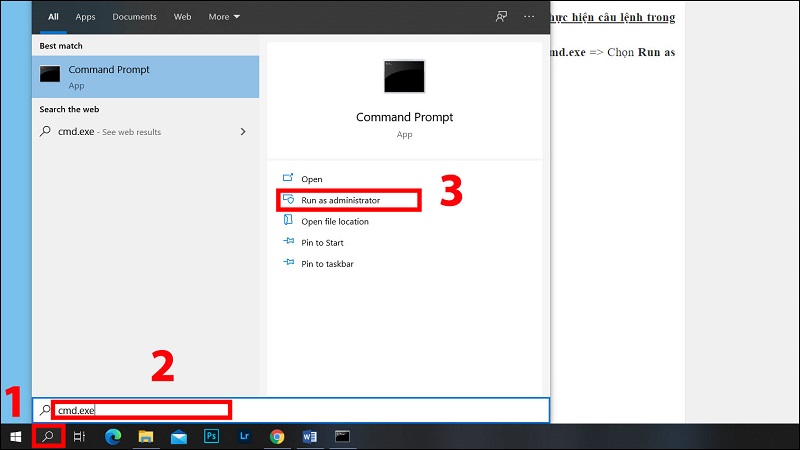Open File Explorer from the taskbar
Screen dimensions: 800x450
point(146,437)
